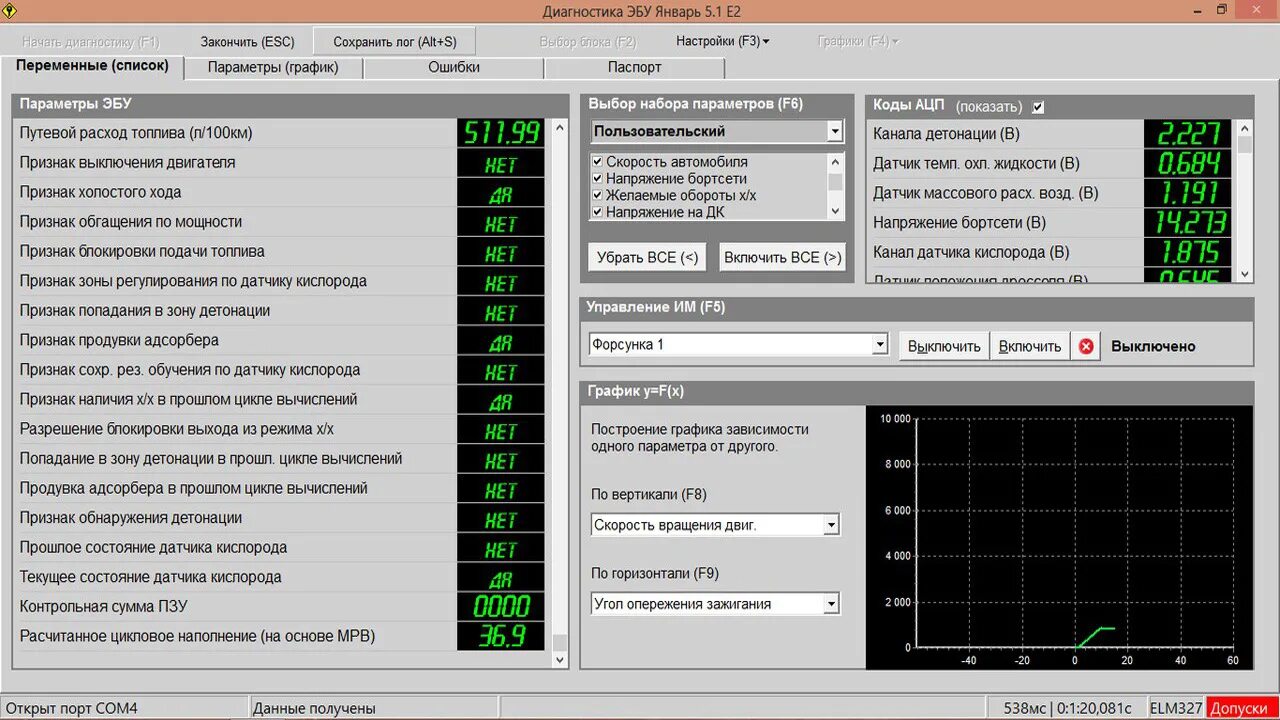Click Открыт порт COM4 status text
Image resolution: width=1280 pixels, height=720 pixels.
(71, 708)
